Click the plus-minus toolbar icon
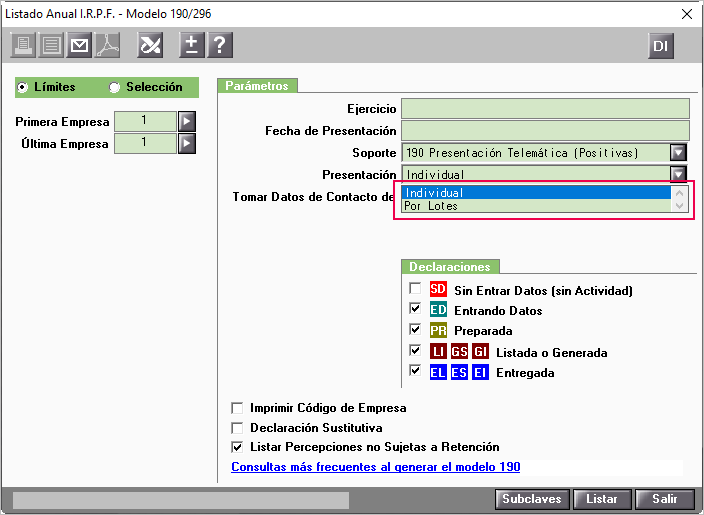This screenshot has height=515, width=704. pyautogui.click(x=192, y=45)
